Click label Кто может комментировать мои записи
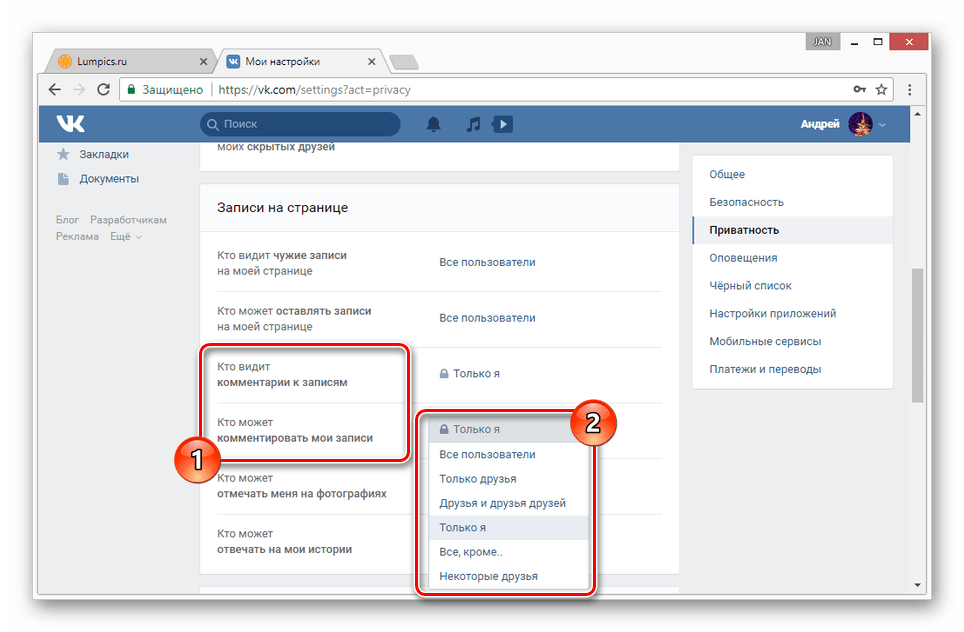This screenshot has height=632, width=964. 295,430
